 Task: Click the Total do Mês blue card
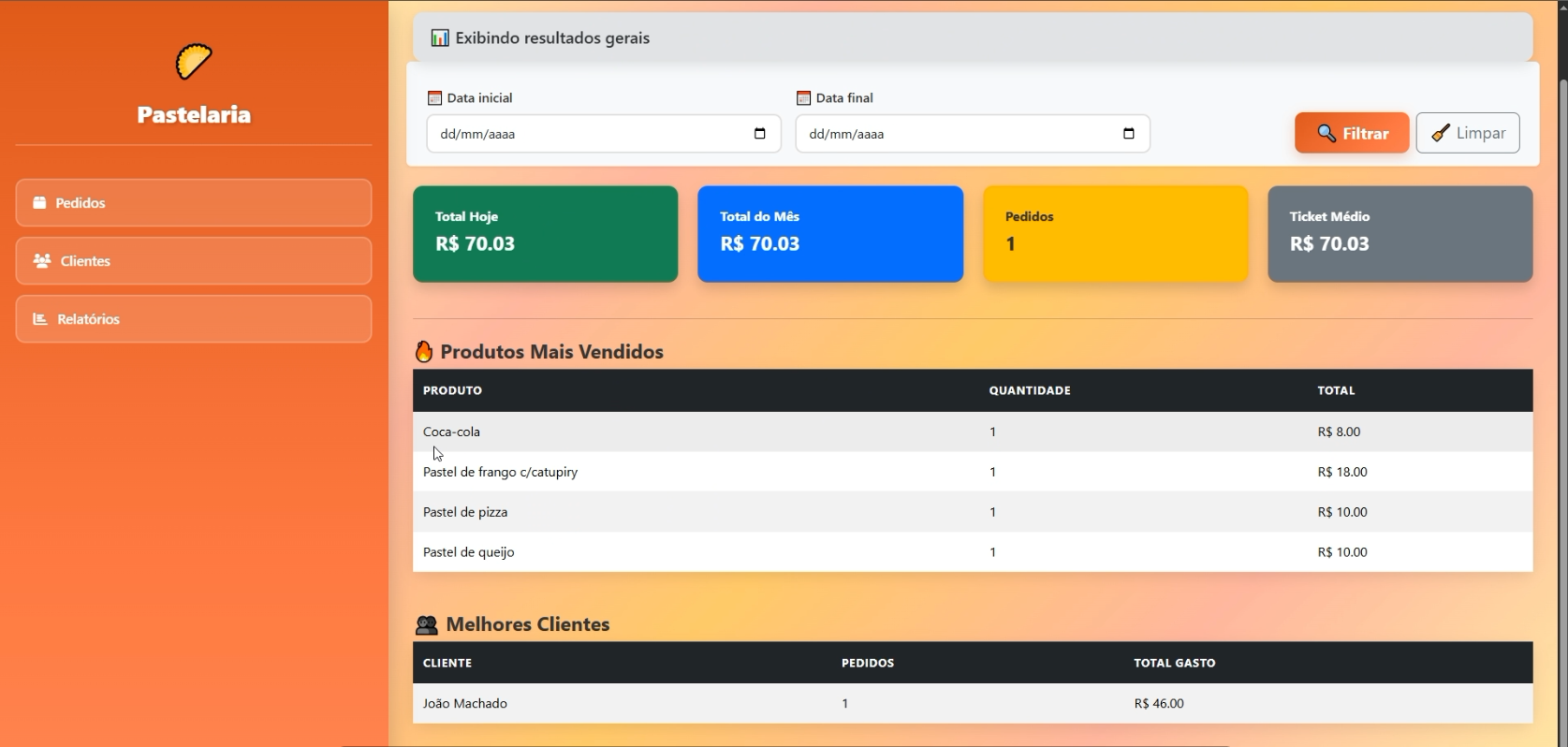coord(830,234)
